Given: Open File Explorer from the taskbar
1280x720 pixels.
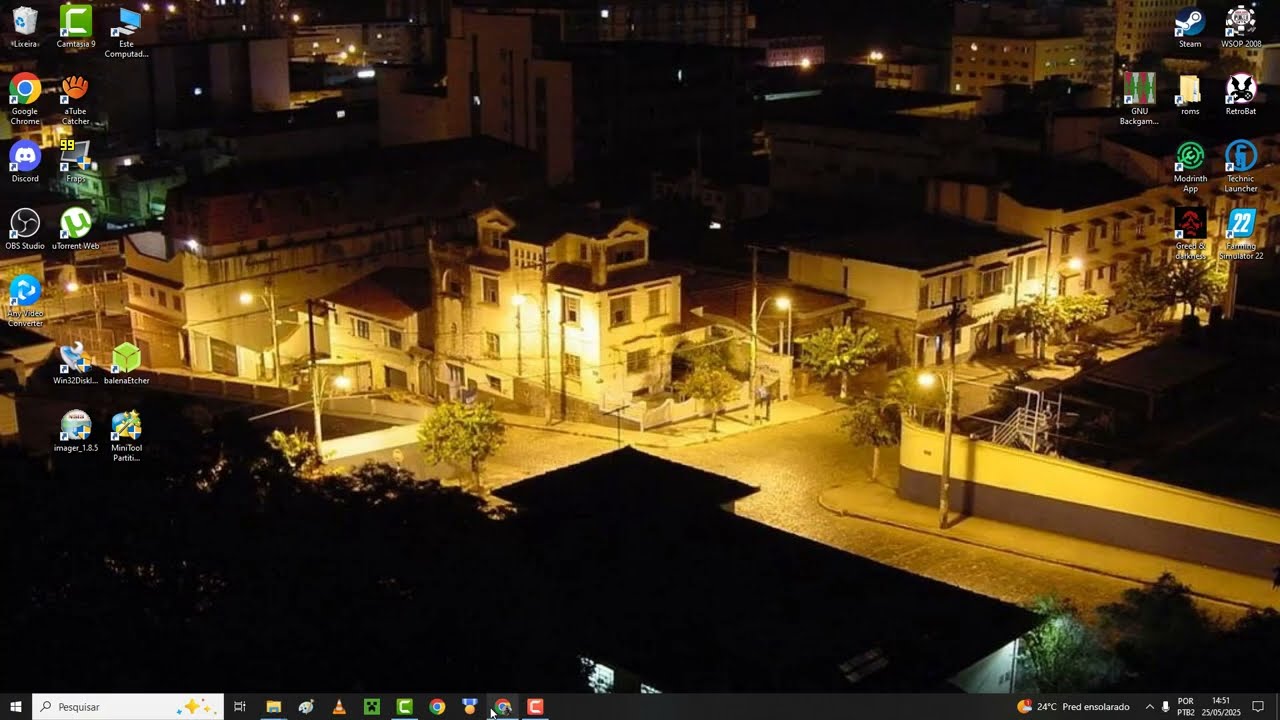Looking at the screenshot, I should point(273,707).
